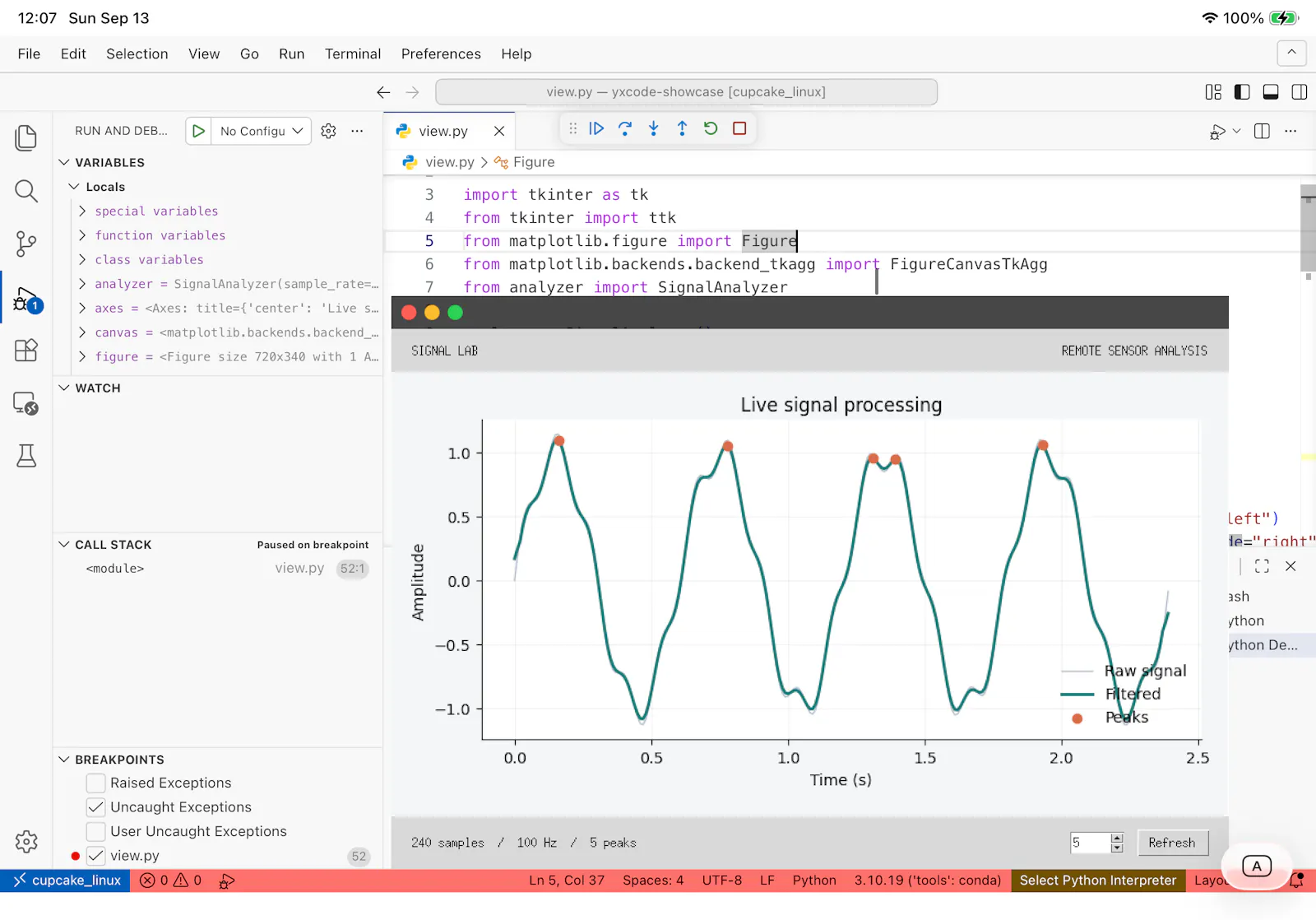
Task: Collapse the VARIABLES section
Action: pyautogui.click(x=64, y=163)
